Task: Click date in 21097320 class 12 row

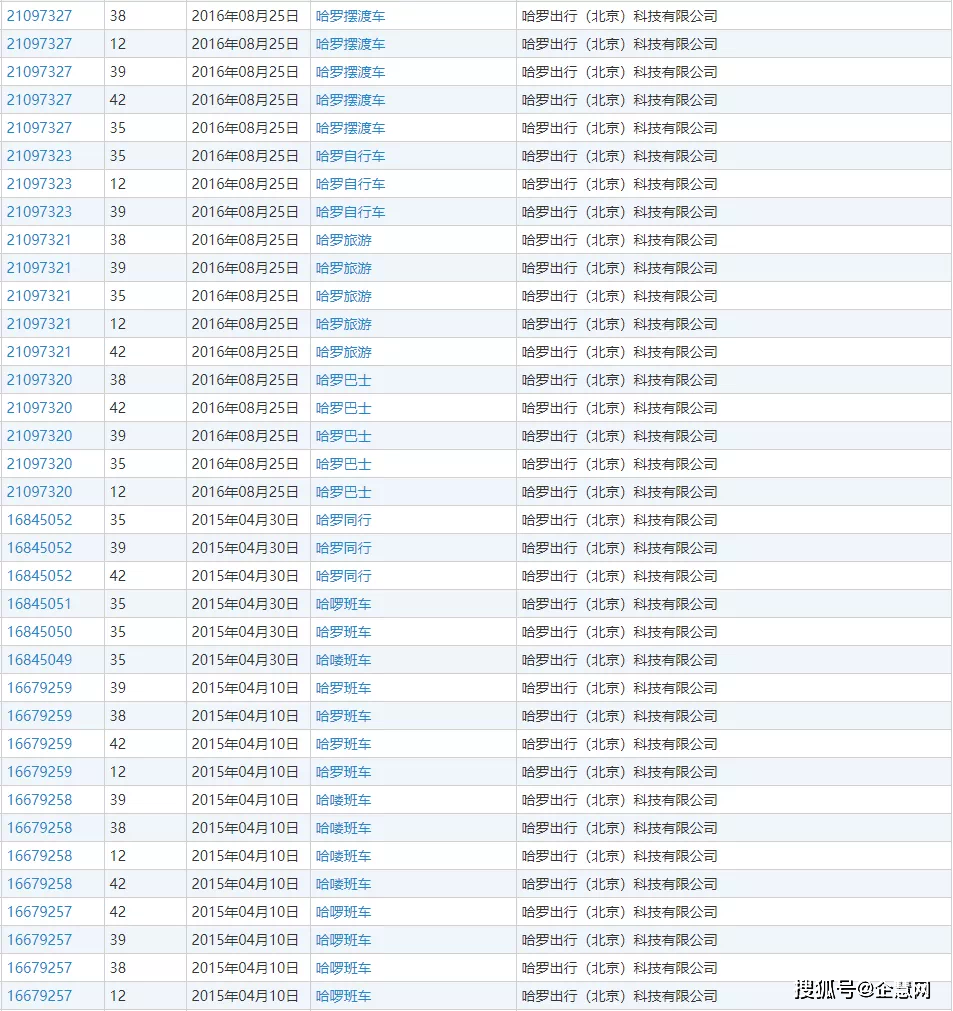Action: (245, 493)
